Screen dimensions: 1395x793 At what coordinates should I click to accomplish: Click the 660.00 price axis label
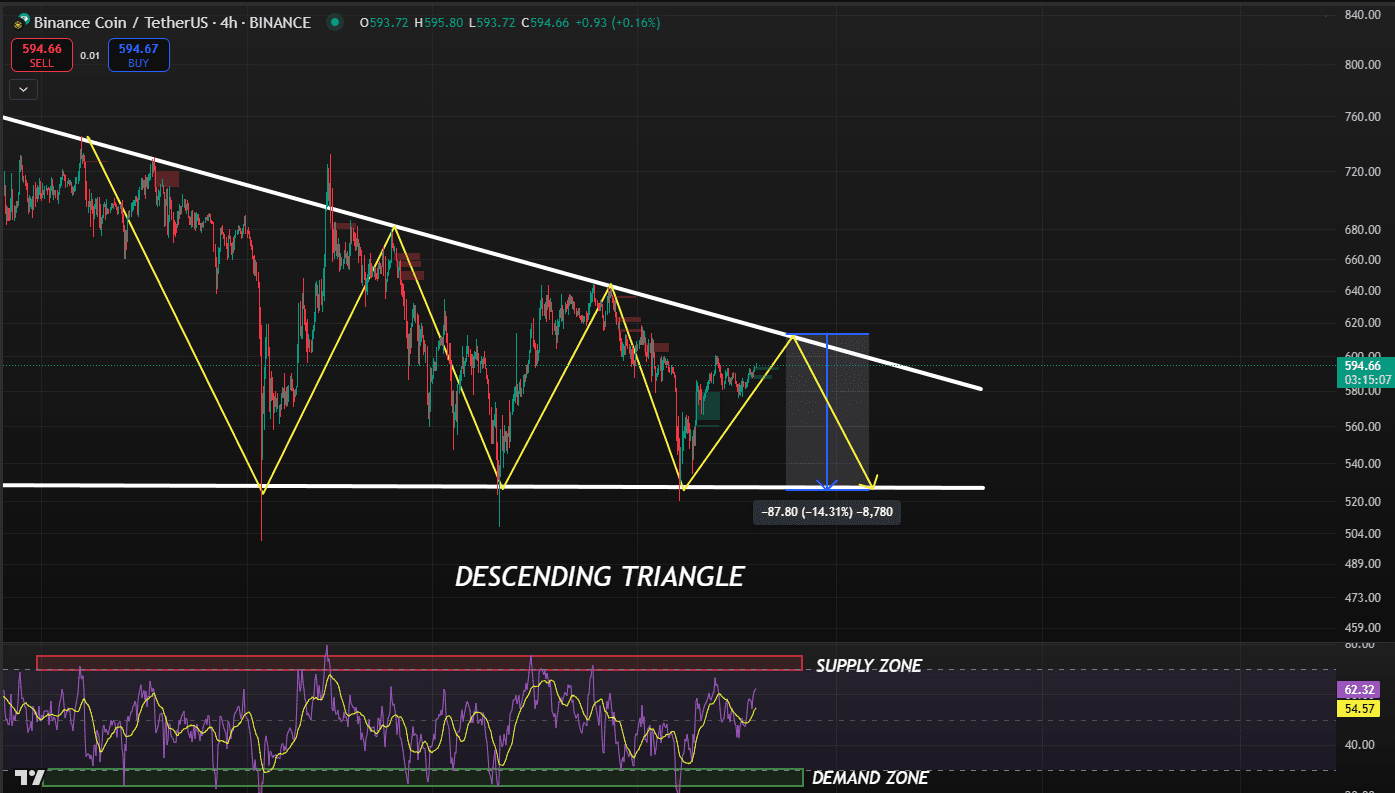pyautogui.click(x=1362, y=260)
